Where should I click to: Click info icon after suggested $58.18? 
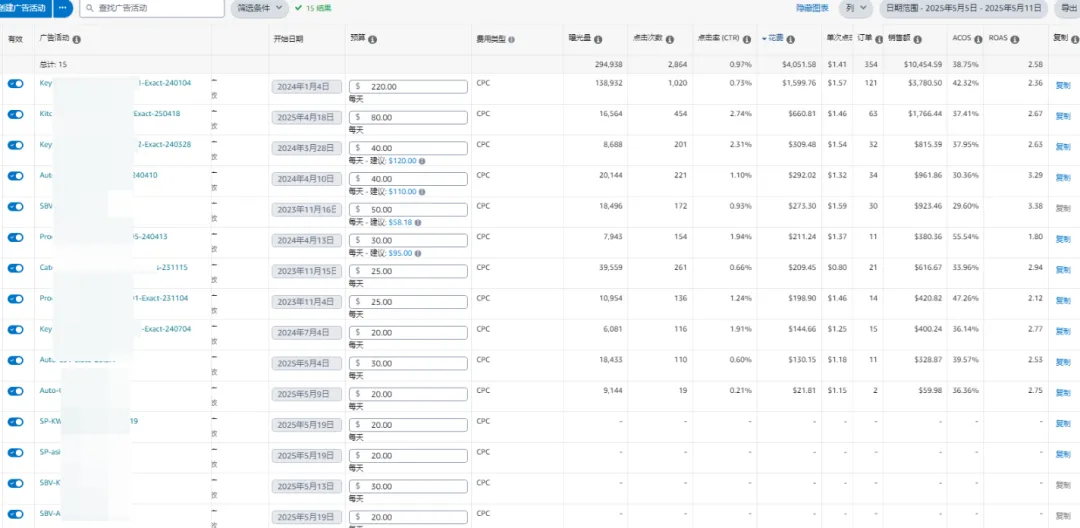[417, 222]
